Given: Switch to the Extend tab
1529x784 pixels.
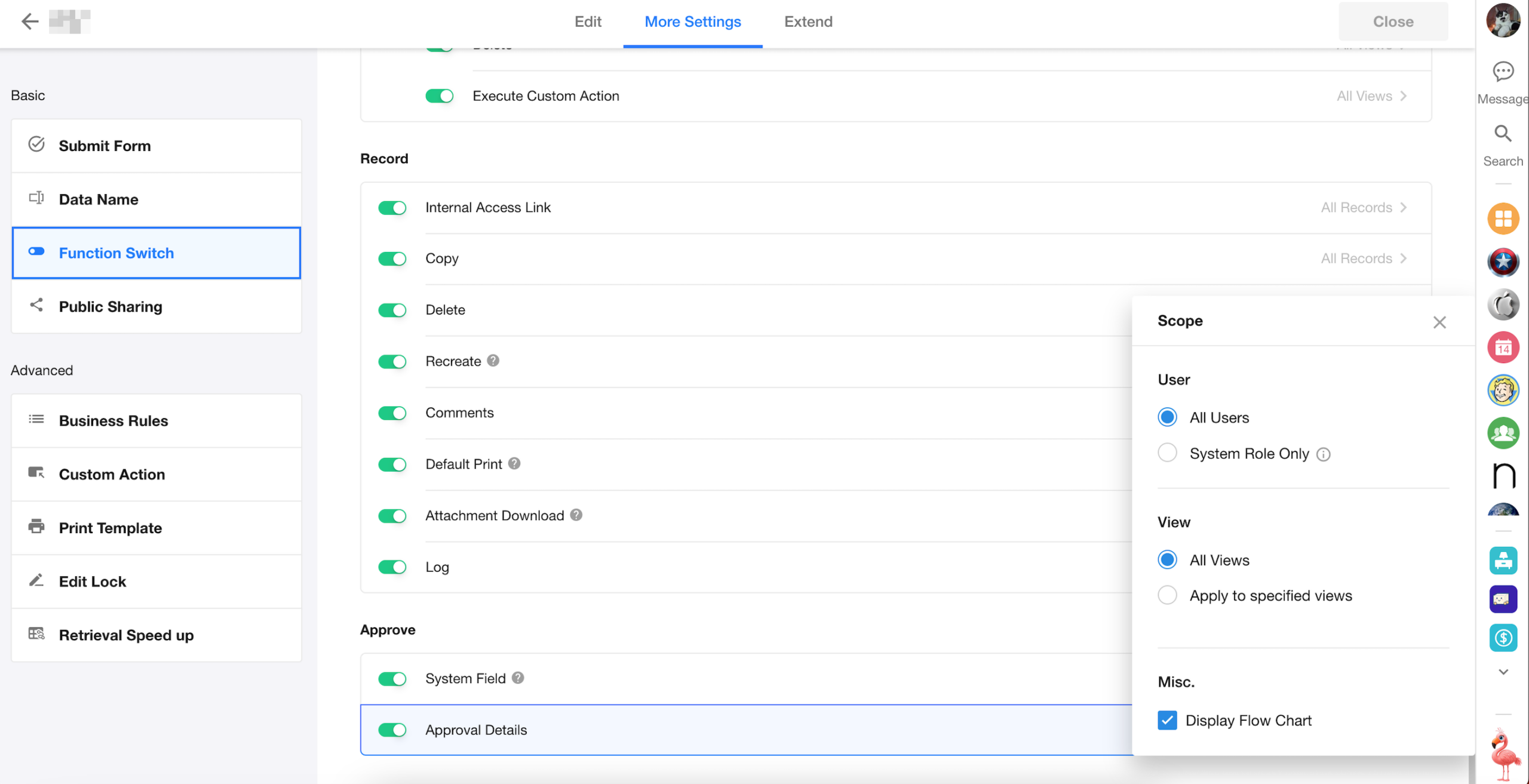Looking at the screenshot, I should [x=808, y=21].
